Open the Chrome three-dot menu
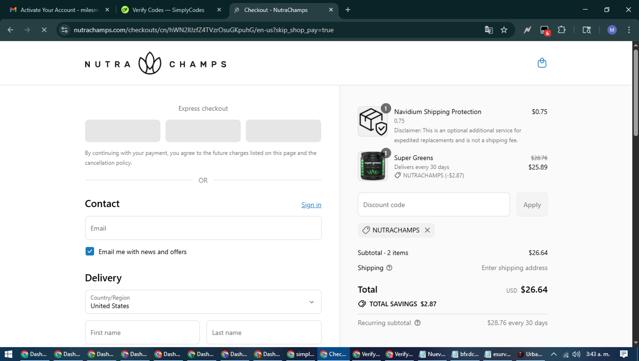This screenshot has height=361, width=639. pos(629,30)
